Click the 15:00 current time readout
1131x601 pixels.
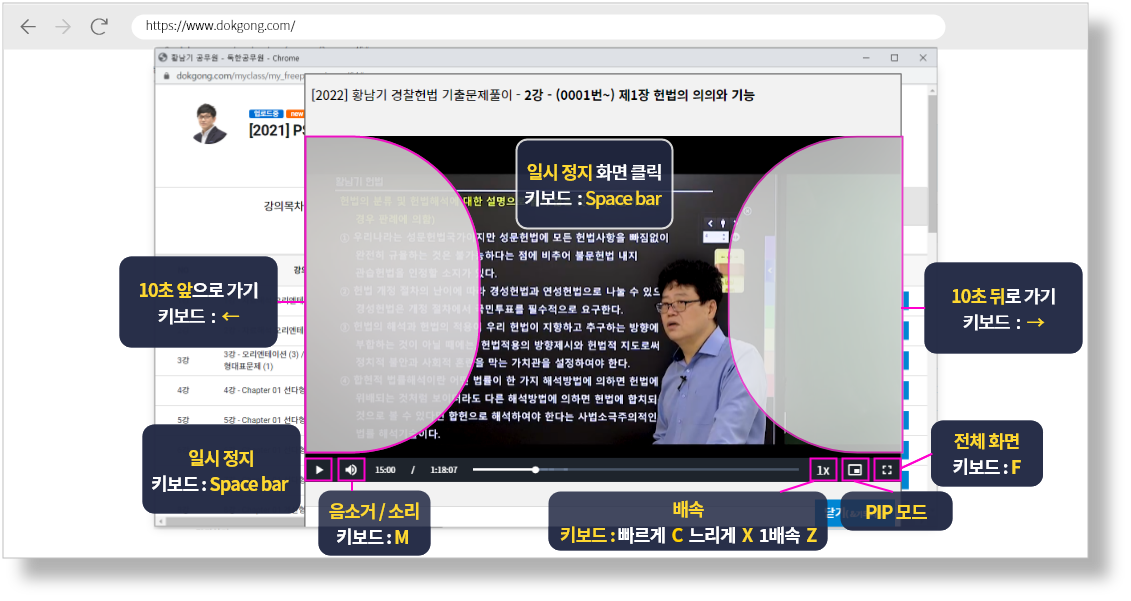click(x=385, y=470)
